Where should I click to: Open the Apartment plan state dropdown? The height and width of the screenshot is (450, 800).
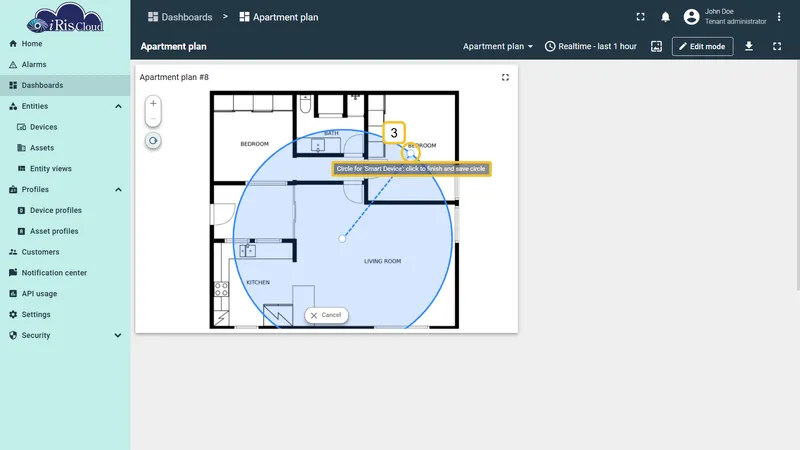click(x=498, y=46)
